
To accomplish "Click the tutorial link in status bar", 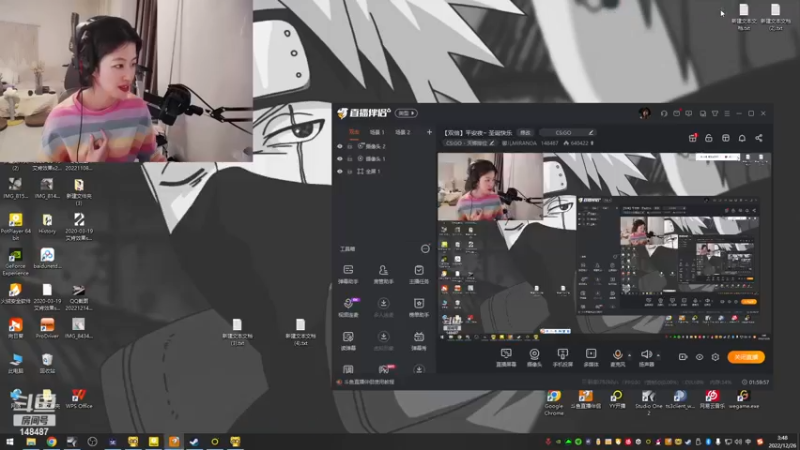I will 368,382.
